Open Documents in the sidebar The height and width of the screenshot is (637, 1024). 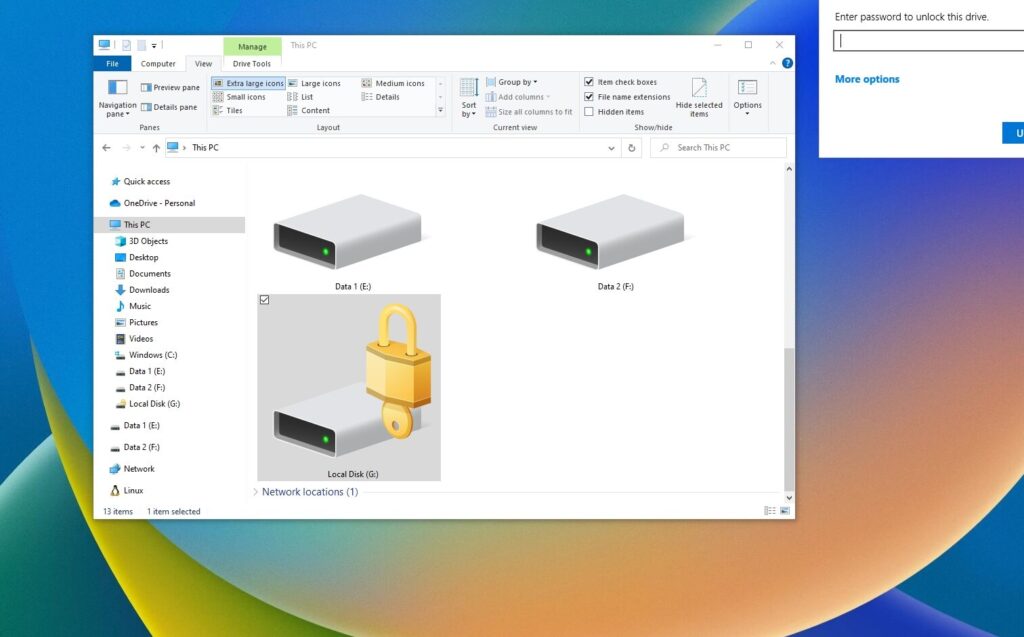(150, 274)
